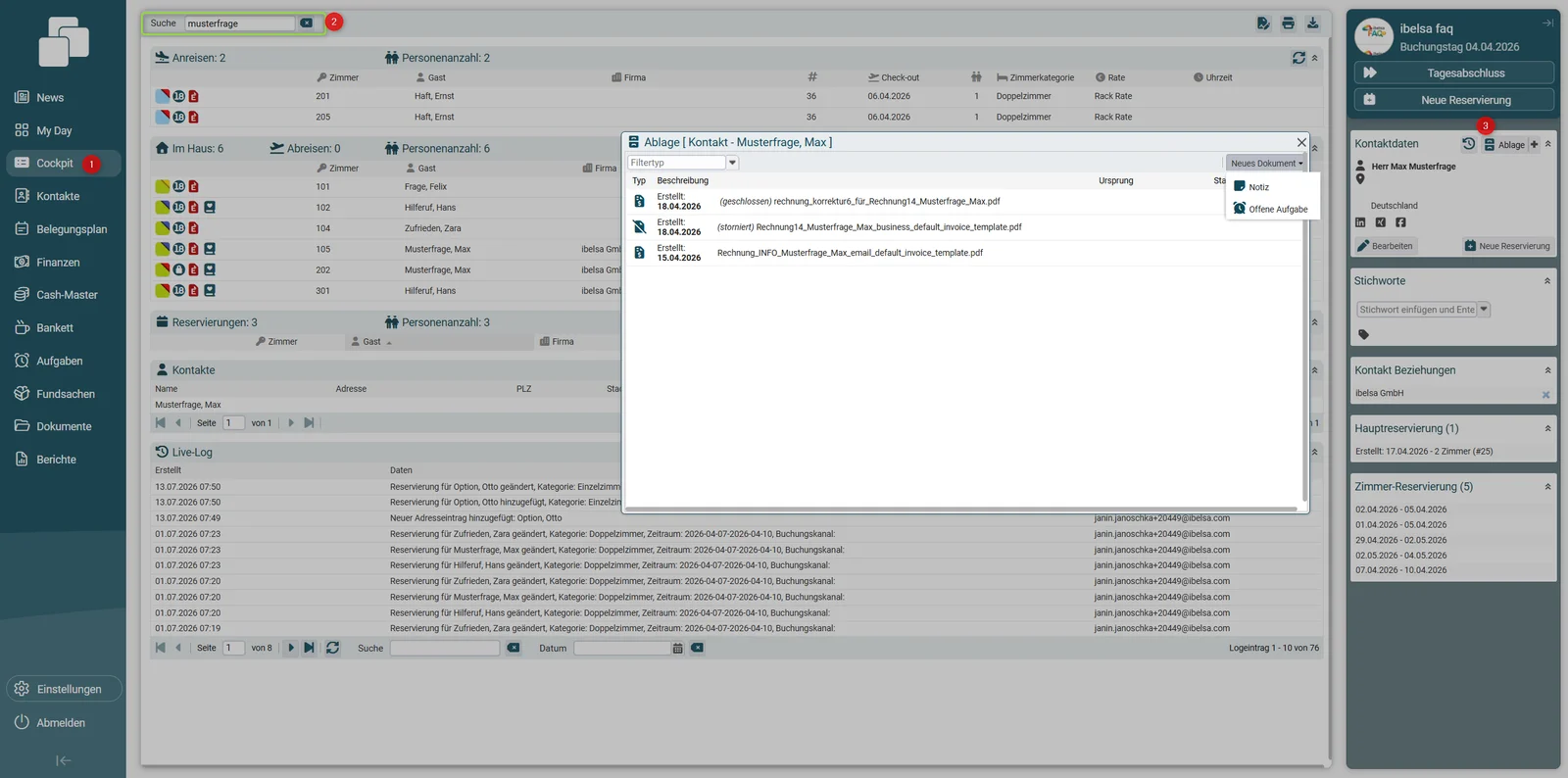
Task: Collapse the left navigation sidebar
Action: pyautogui.click(x=63, y=760)
